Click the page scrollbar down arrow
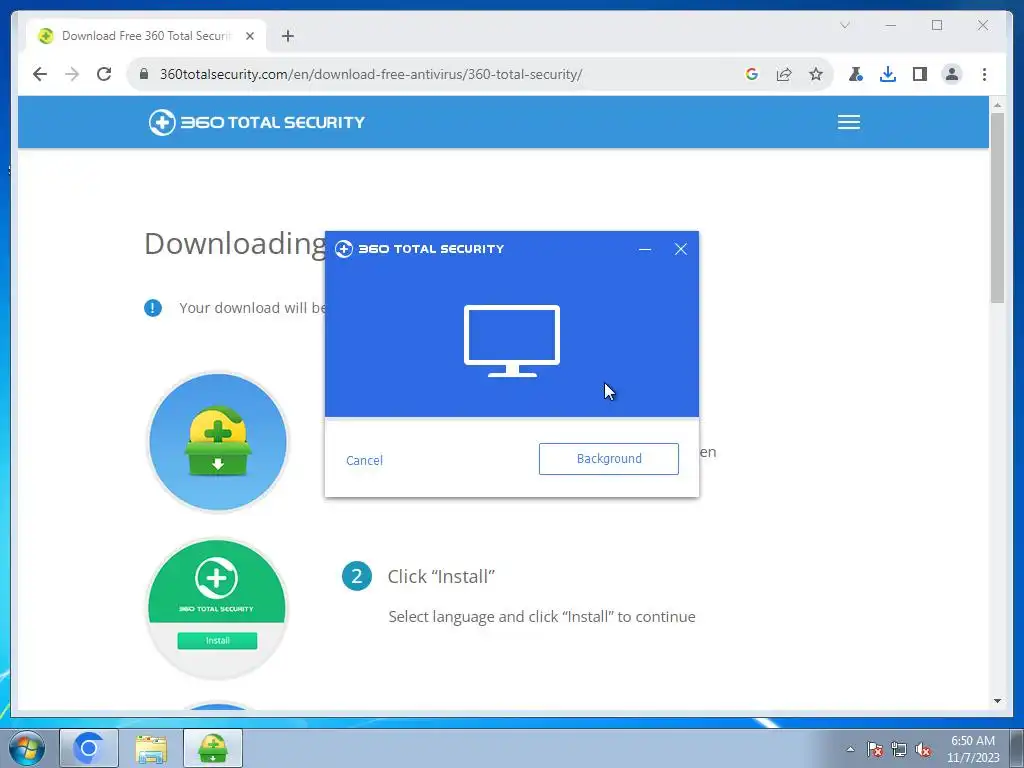 click(997, 701)
